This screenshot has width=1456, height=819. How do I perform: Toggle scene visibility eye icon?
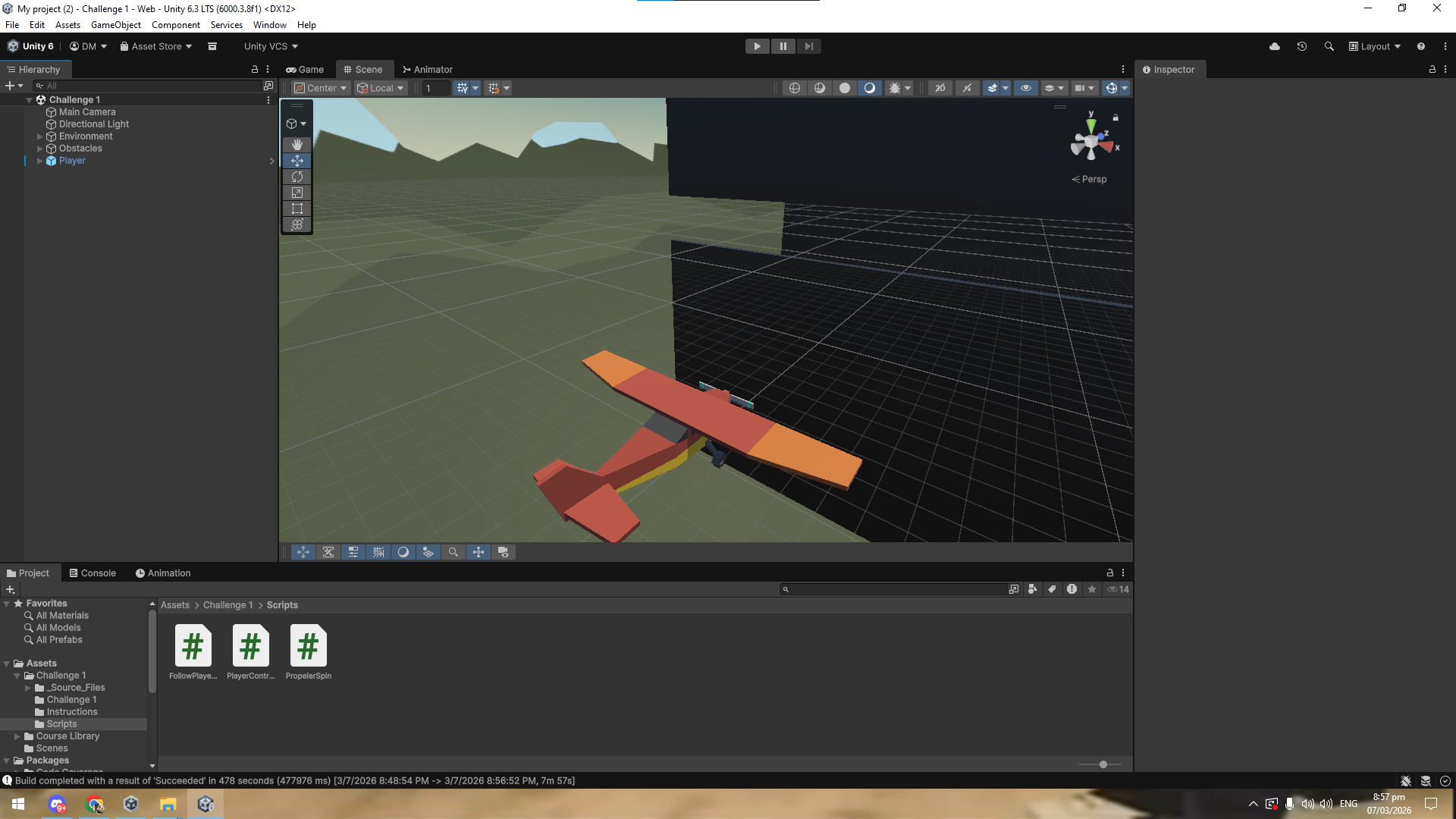pyautogui.click(x=1026, y=88)
